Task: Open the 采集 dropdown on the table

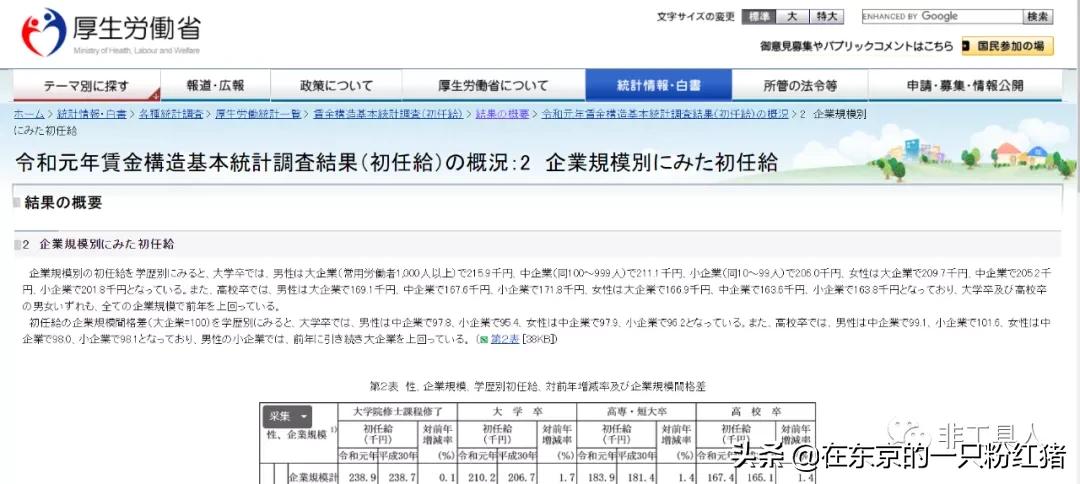Action: (287, 416)
